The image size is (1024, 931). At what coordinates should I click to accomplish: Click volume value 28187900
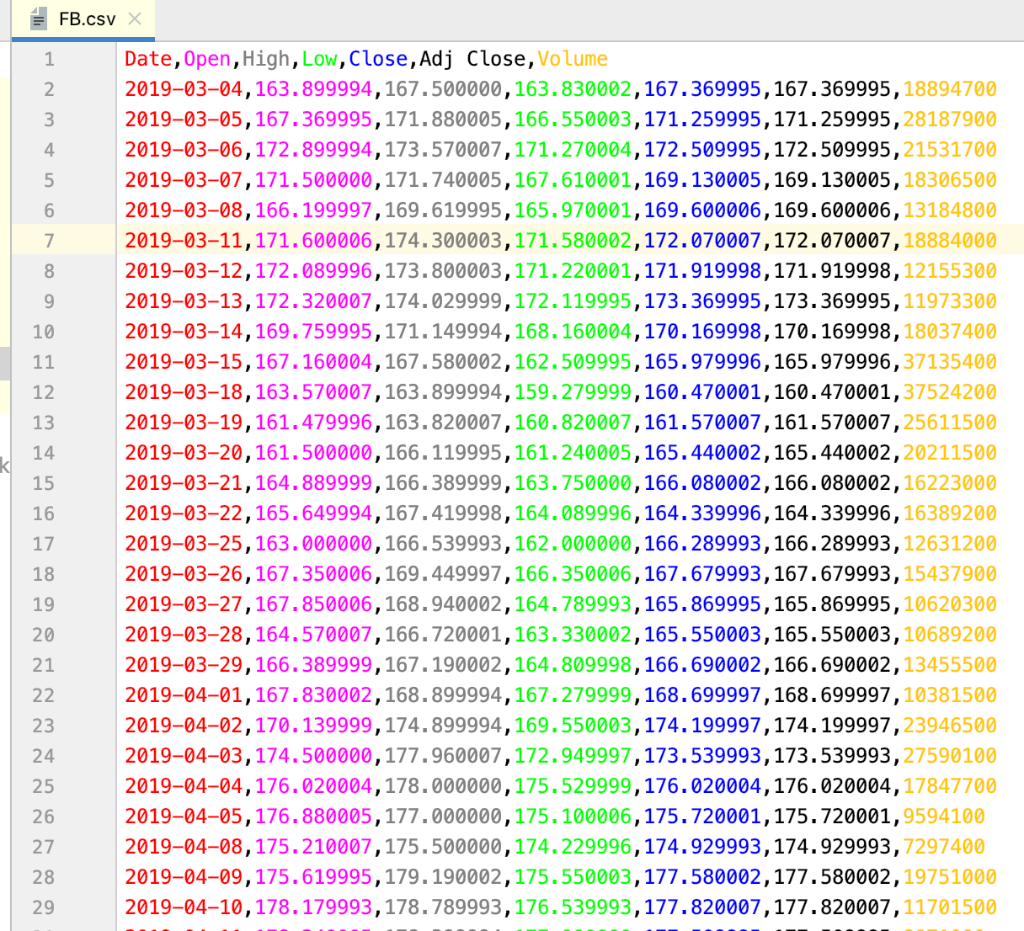point(950,119)
